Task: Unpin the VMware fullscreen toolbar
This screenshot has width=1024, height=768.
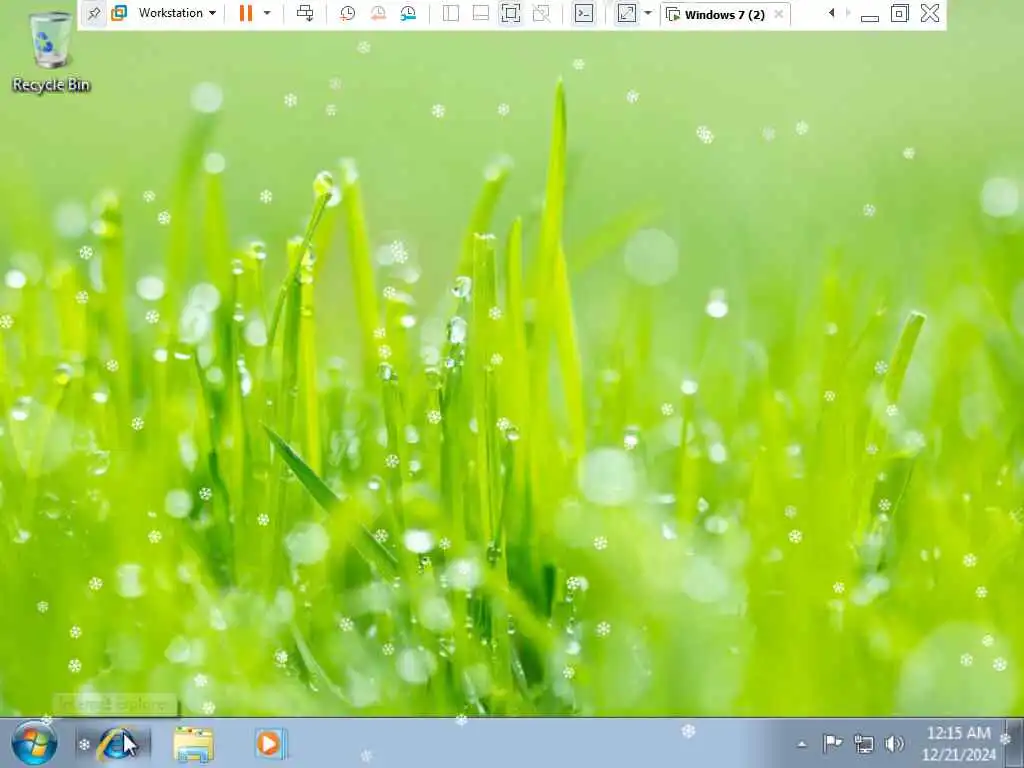Action: [x=94, y=13]
